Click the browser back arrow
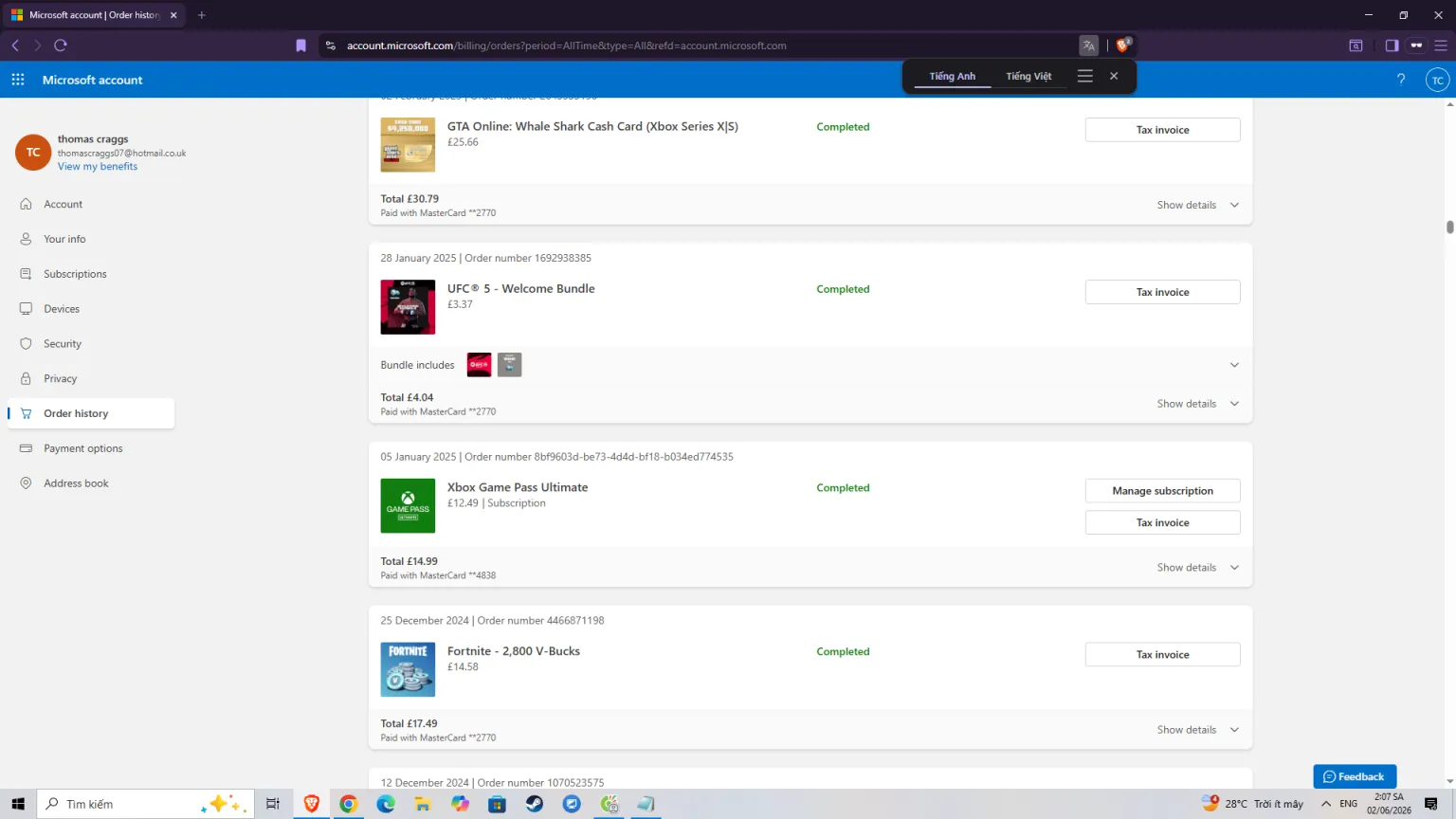The height and width of the screenshot is (819, 1456). pos(15,45)
